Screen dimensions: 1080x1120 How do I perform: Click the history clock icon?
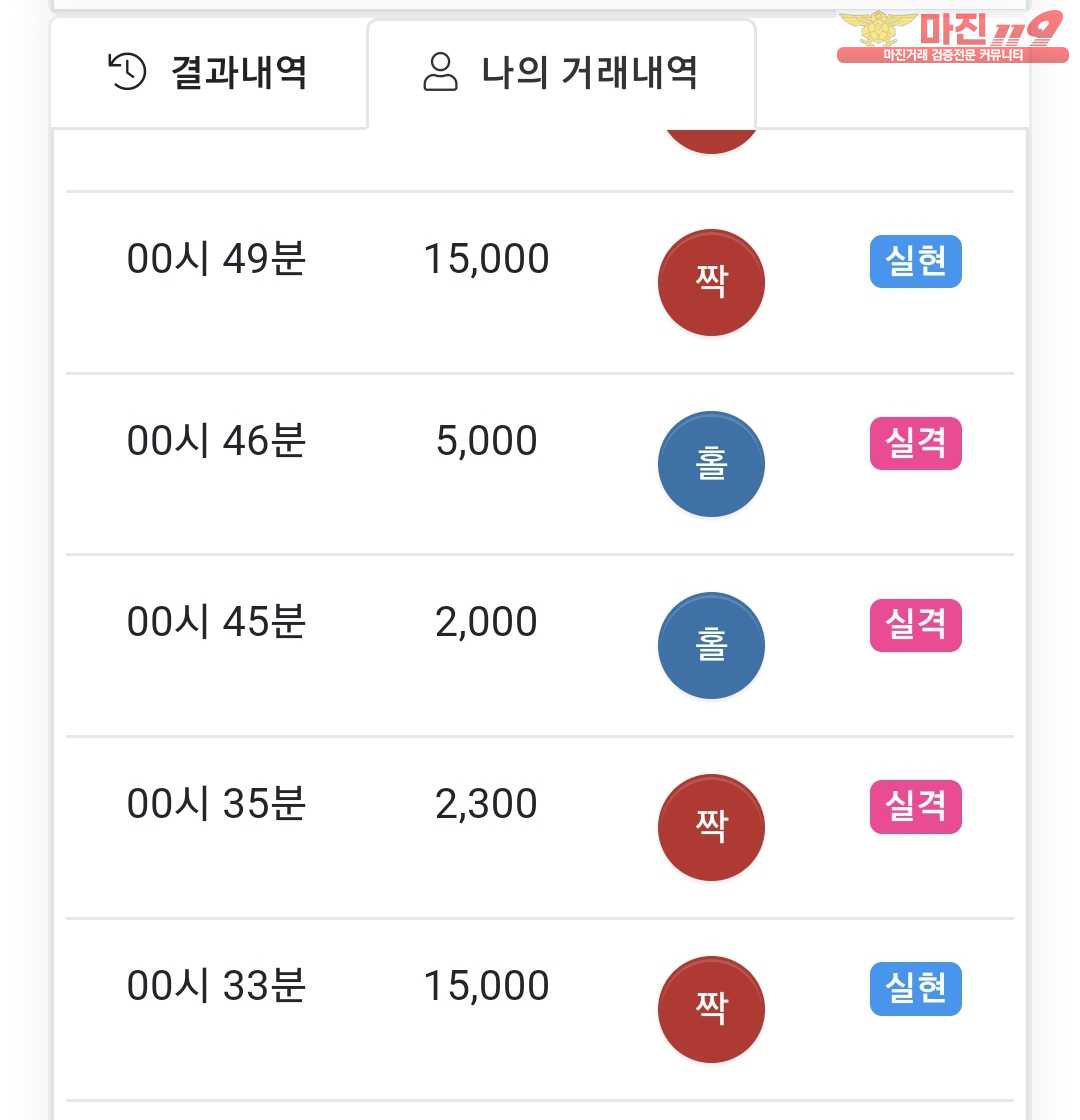(x=127, y=72)
